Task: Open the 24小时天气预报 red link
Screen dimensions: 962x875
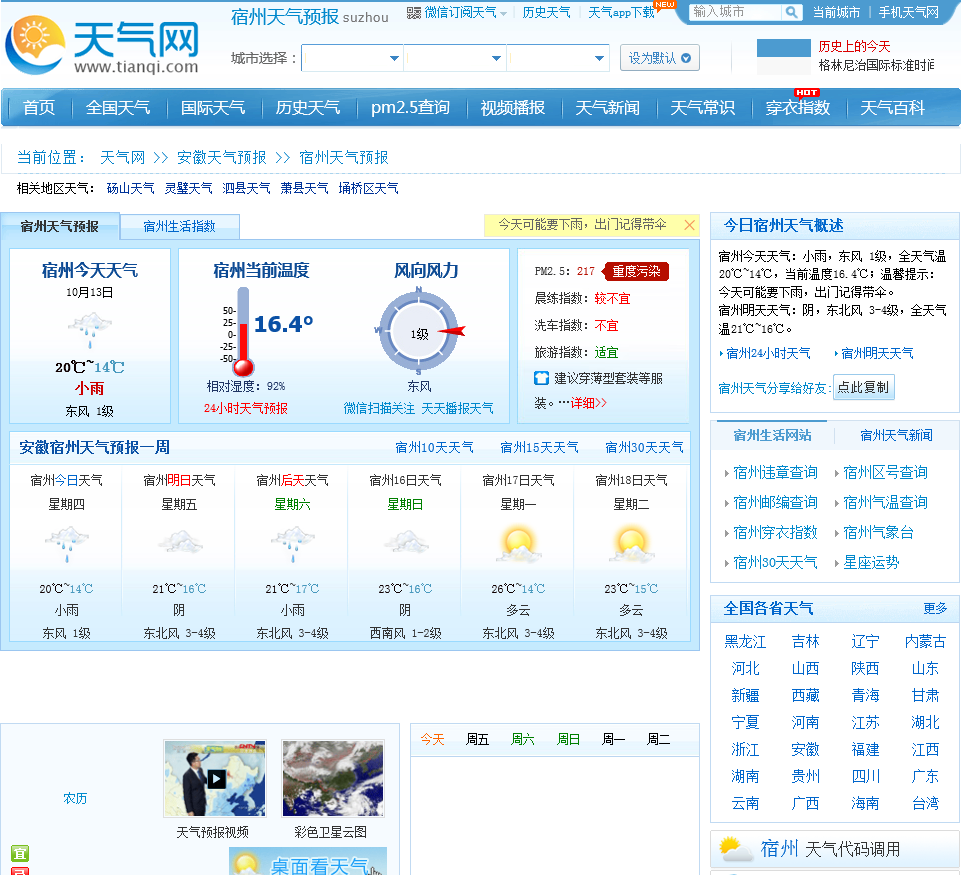Action: [x=245, y=409]
